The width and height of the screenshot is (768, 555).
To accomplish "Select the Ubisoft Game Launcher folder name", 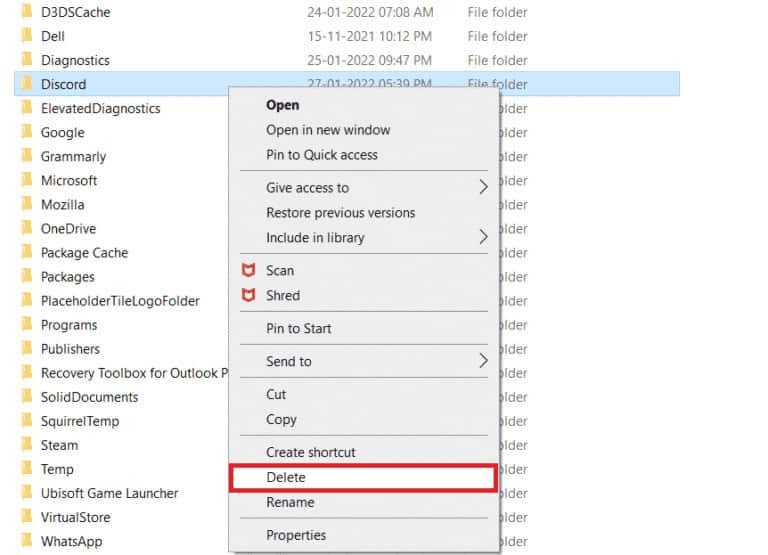I will click(110, 493).
